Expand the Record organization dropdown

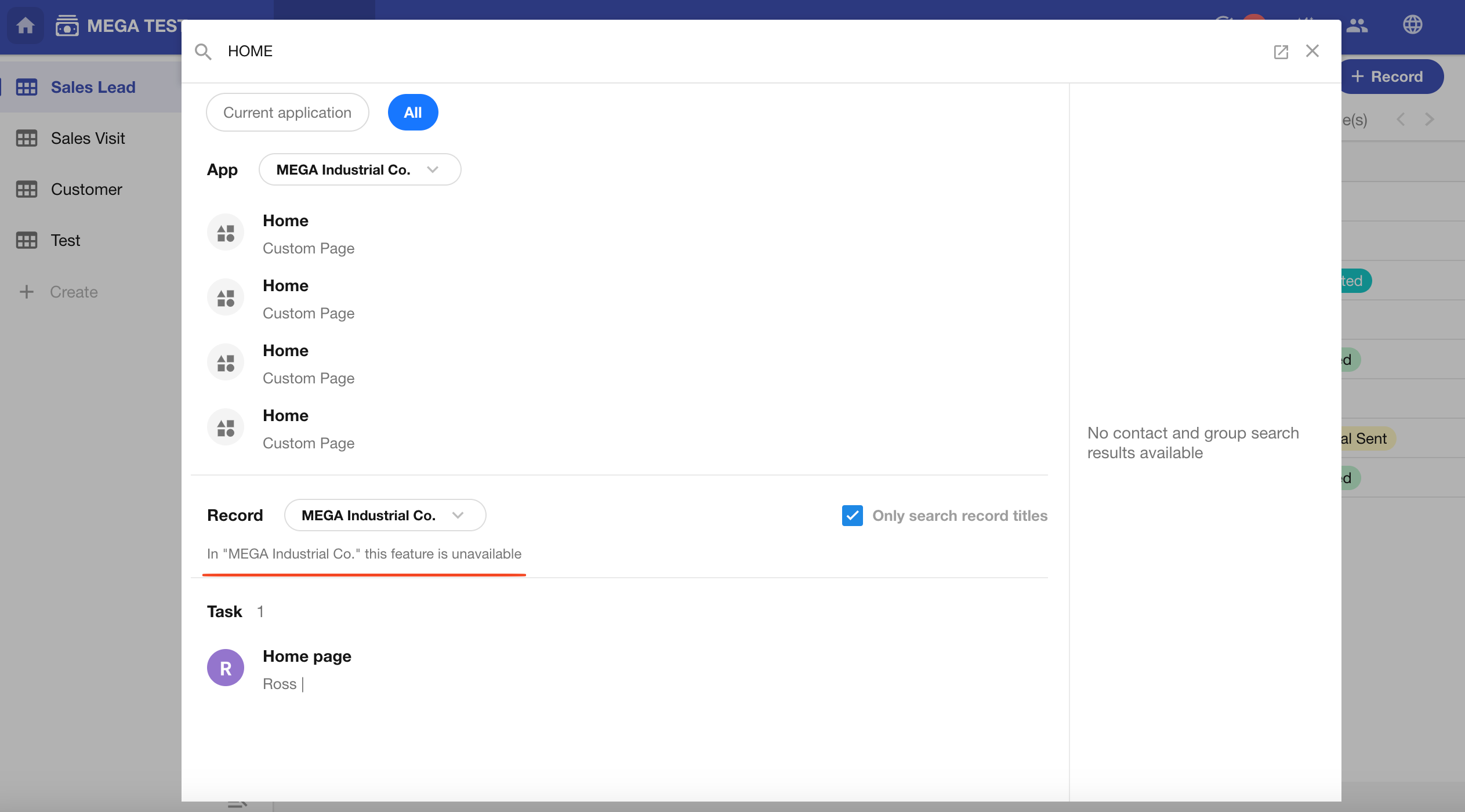tap(385, 516)
